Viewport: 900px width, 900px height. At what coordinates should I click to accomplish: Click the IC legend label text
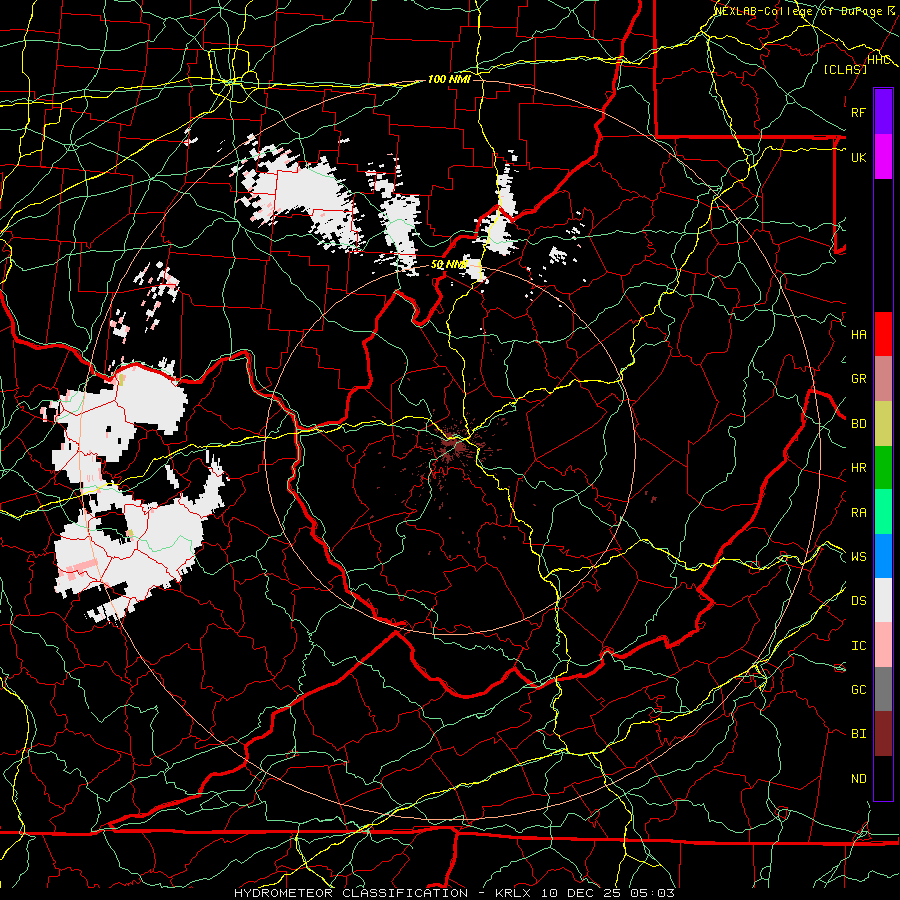(858, 645)
